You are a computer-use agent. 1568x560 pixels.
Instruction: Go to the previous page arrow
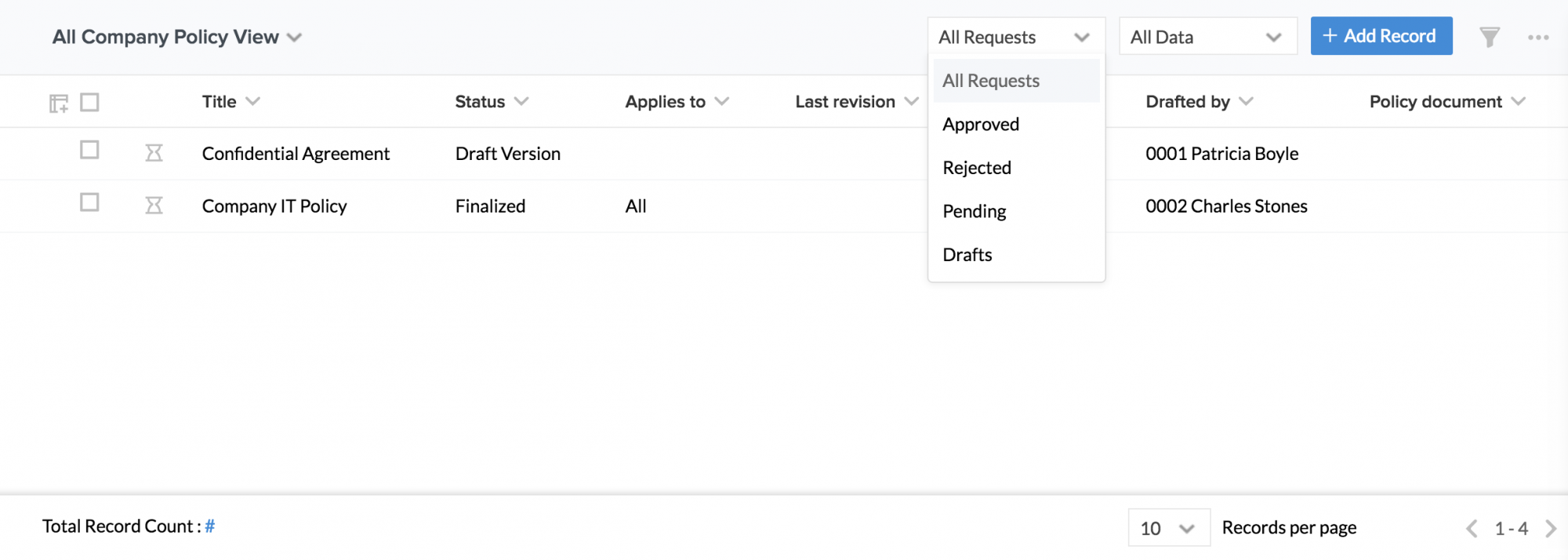(x=1472, y=529)
